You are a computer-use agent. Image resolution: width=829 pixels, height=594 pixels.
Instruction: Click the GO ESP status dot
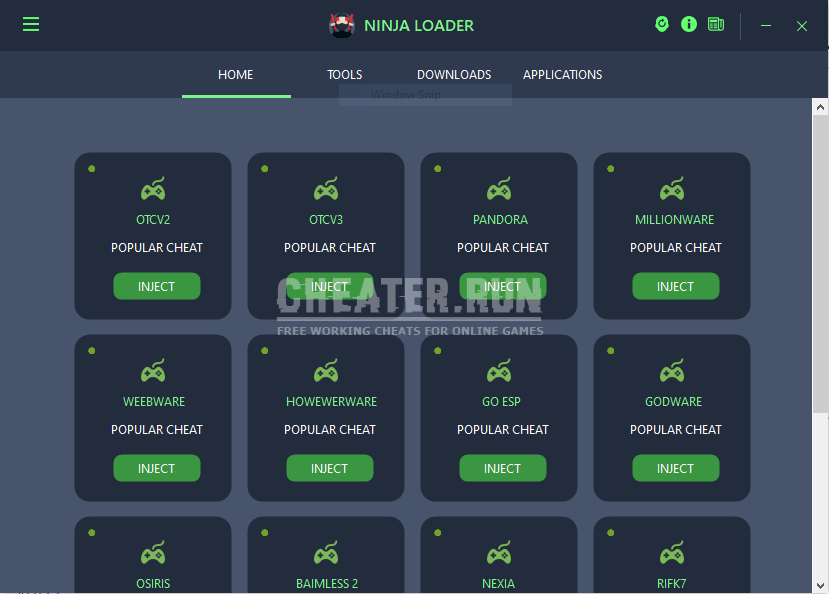coord(437,350)
